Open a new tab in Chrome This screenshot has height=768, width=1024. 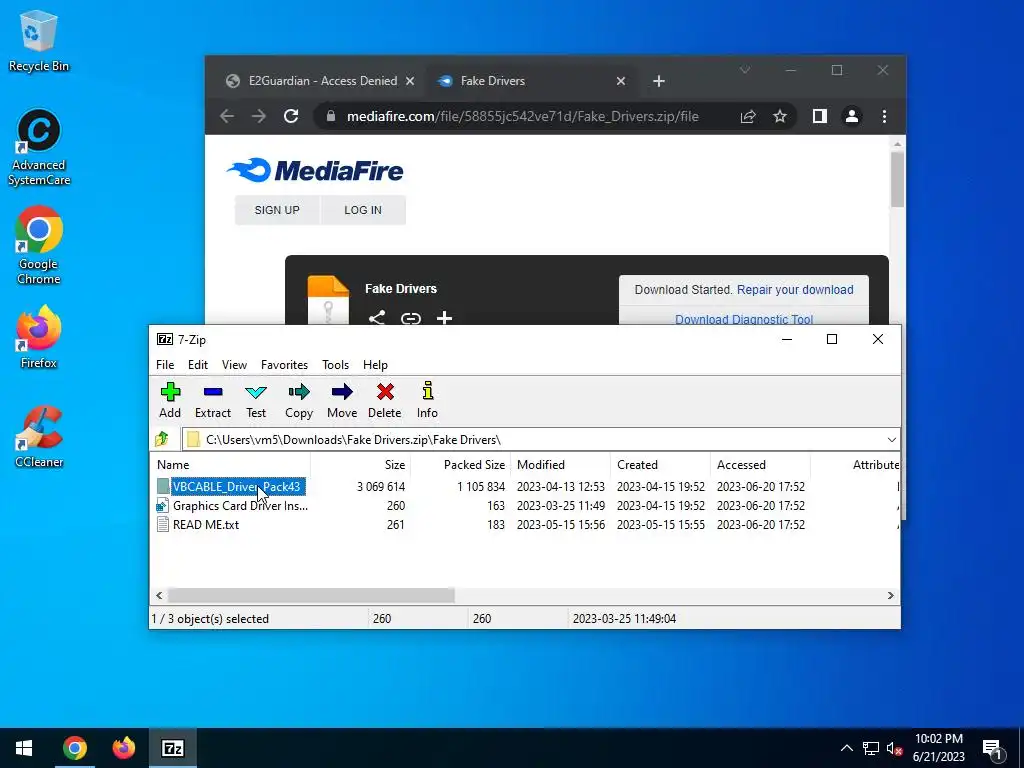[659, 81]
